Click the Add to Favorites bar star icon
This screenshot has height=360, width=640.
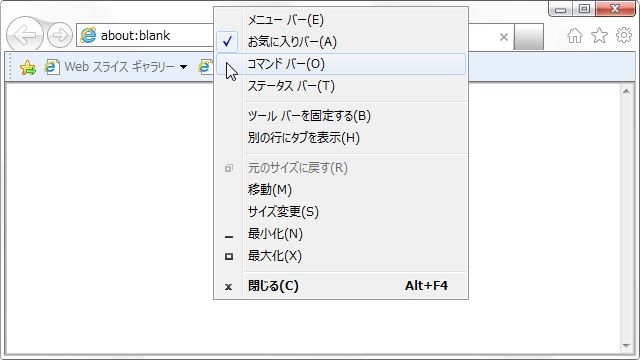(x=27, y=67)
